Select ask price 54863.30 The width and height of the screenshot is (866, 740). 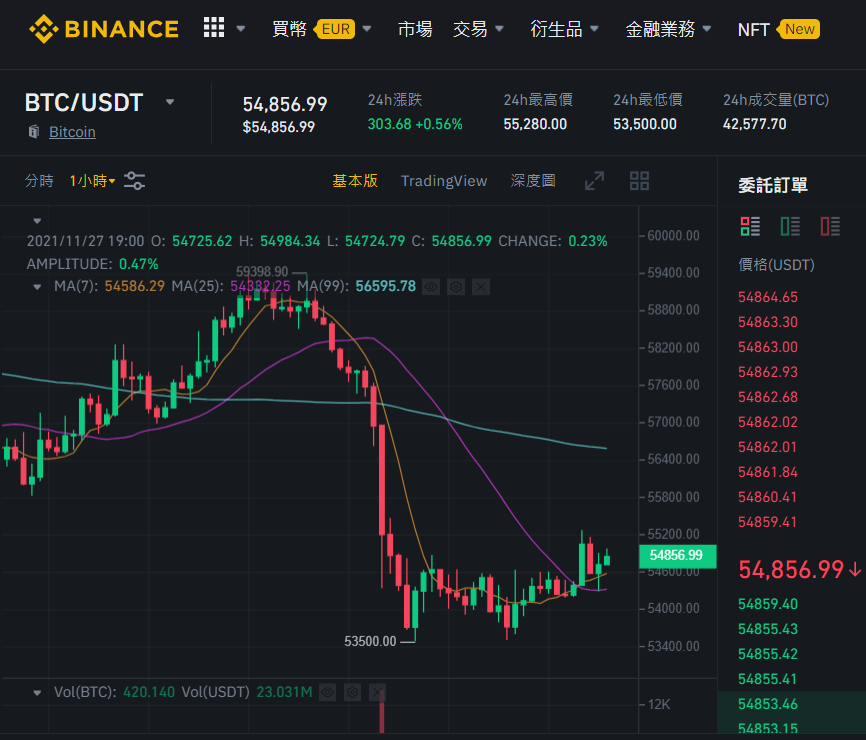(x=768, y=322)
